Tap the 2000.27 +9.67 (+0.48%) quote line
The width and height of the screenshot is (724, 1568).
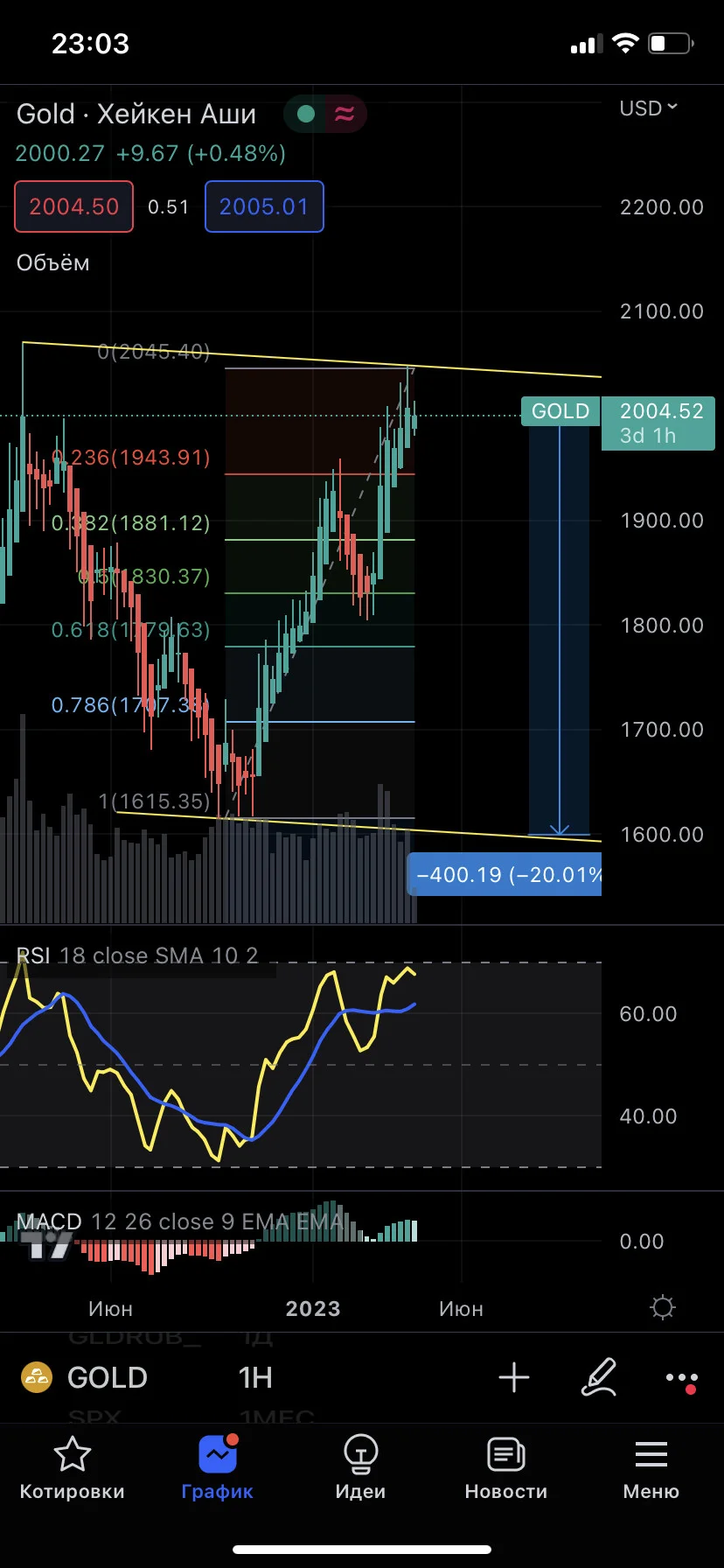150,153
